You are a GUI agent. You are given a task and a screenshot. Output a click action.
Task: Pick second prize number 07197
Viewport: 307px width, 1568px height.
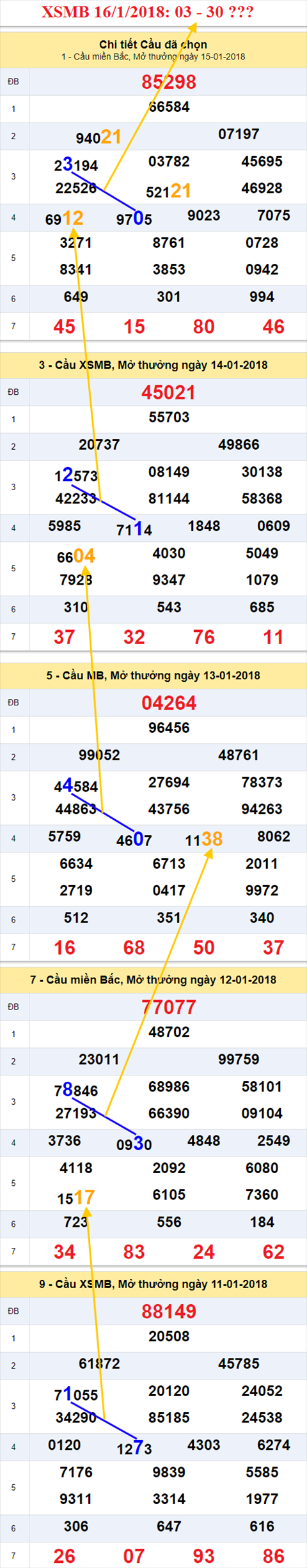tap(239, 134)
